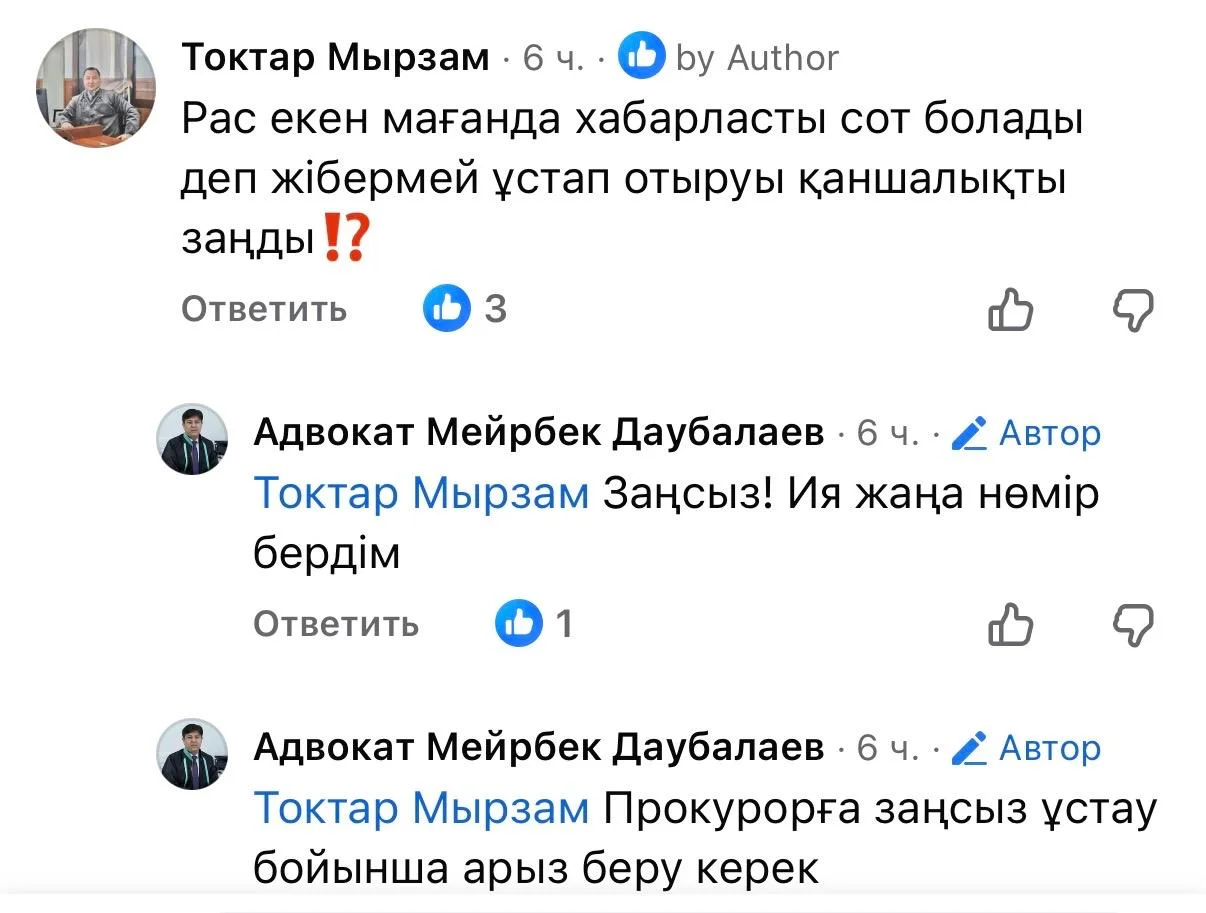View the lawyer's avatar on the second reply
The image size is (1206, 913).
(x=192, y=753)
